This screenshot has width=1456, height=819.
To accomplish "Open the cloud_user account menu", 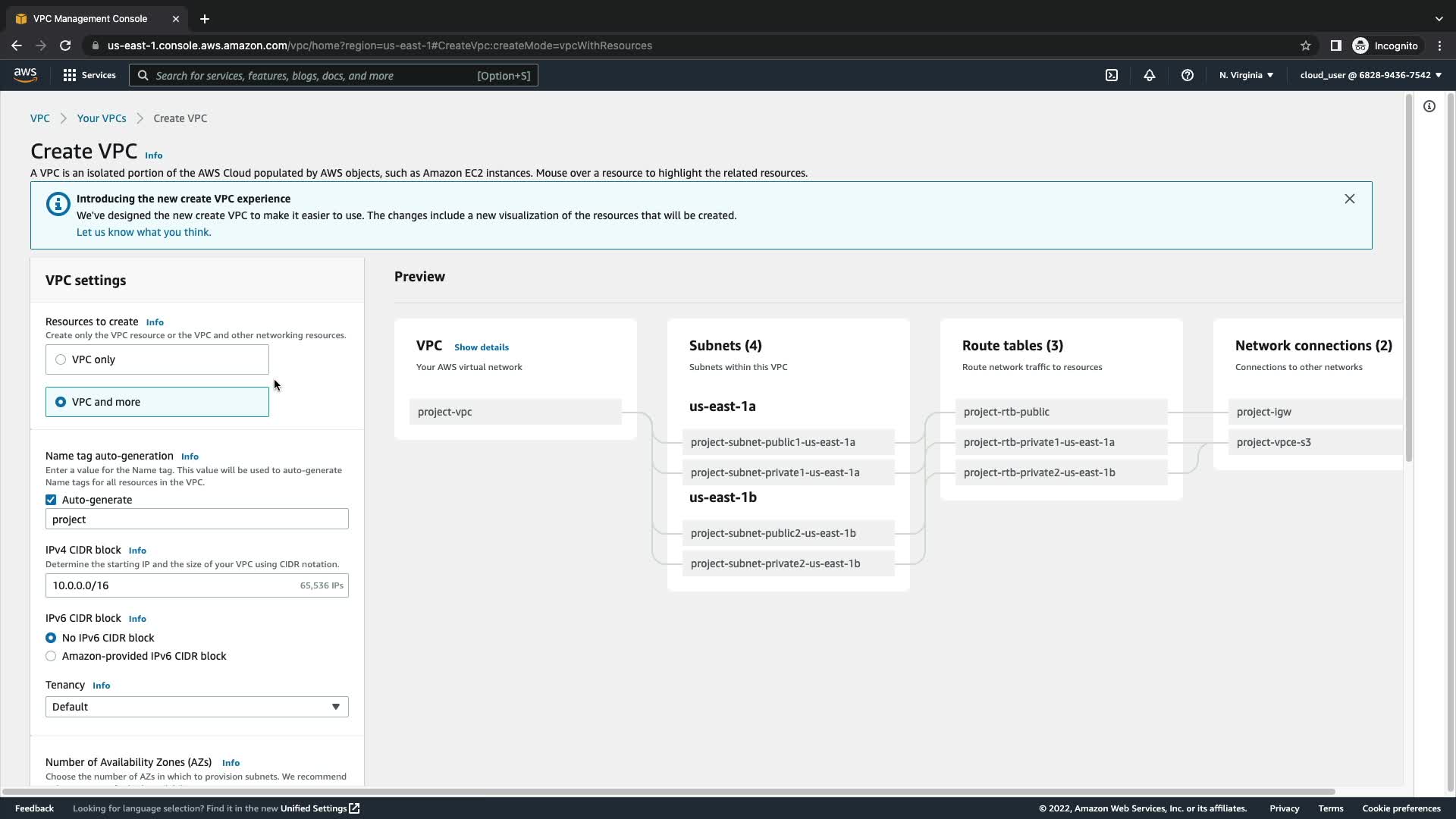I will [x=1370, y=75].
